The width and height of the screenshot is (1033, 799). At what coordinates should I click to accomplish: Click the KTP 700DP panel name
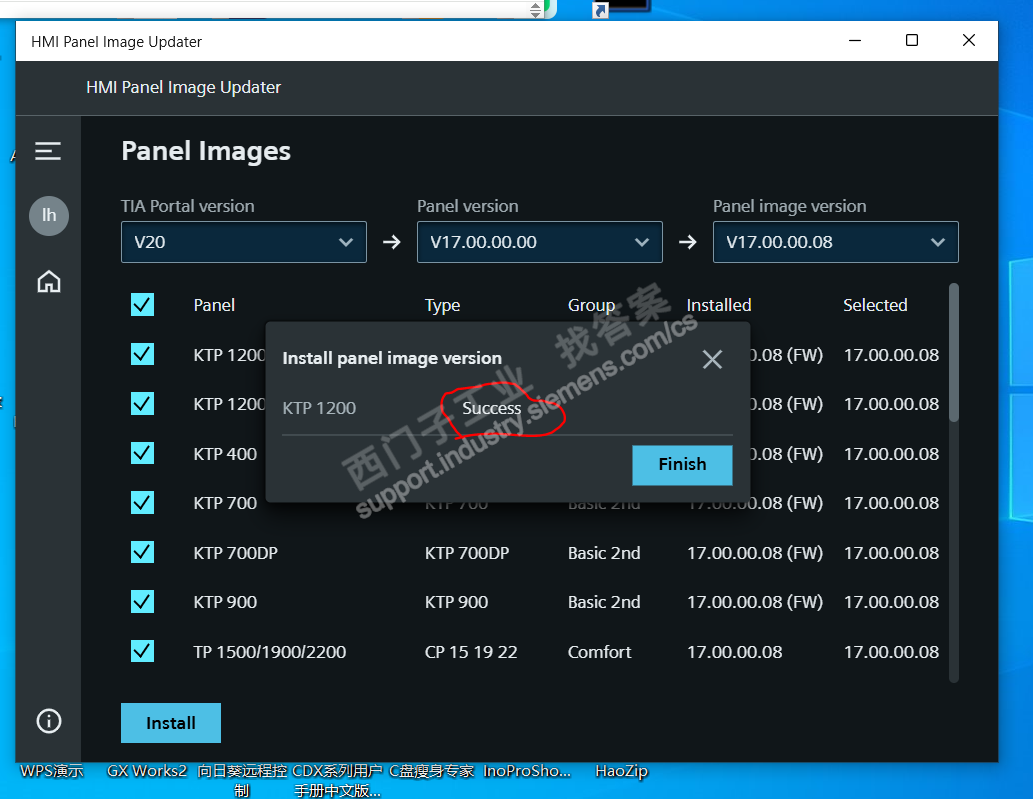point(235,553)
